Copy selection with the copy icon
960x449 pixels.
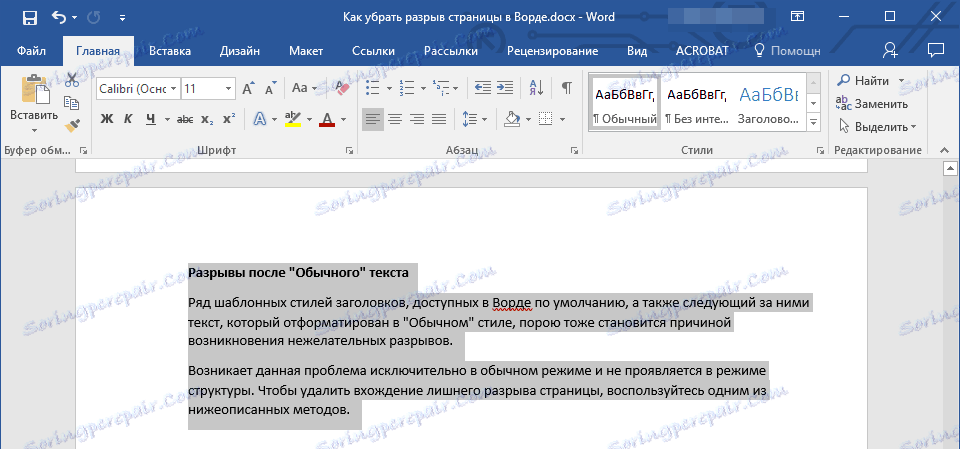point(72,102)
